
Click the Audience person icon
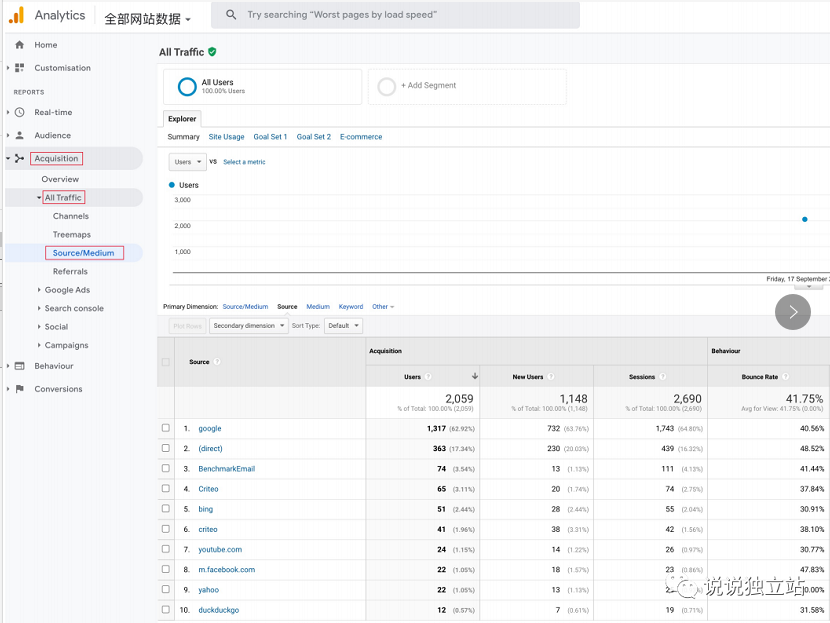coord(20,135)
